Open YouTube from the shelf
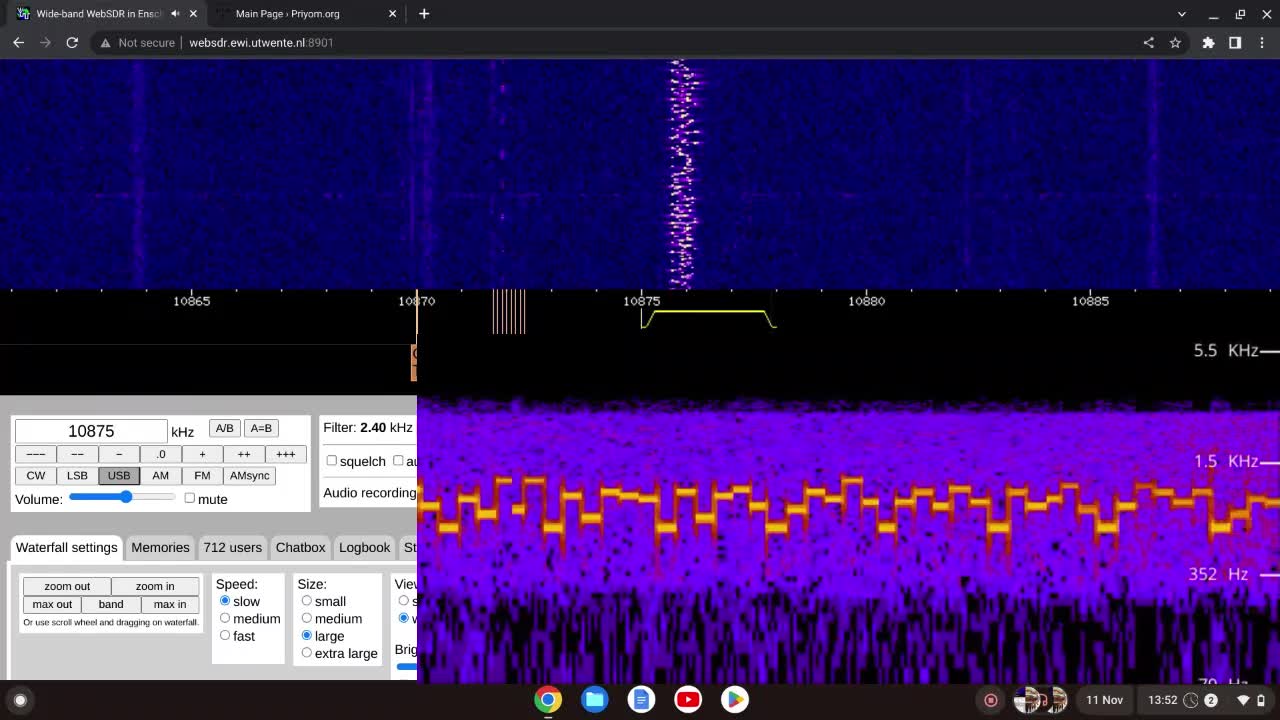 [688, 700]
